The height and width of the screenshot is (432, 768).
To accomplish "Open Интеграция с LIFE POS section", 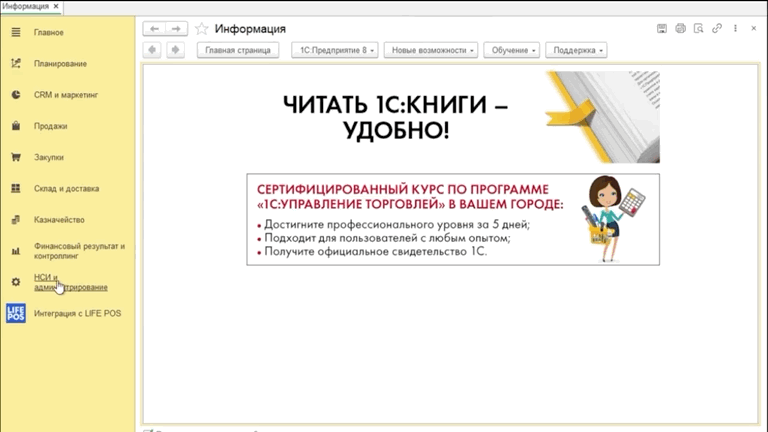I will click(x=77, y=313).
